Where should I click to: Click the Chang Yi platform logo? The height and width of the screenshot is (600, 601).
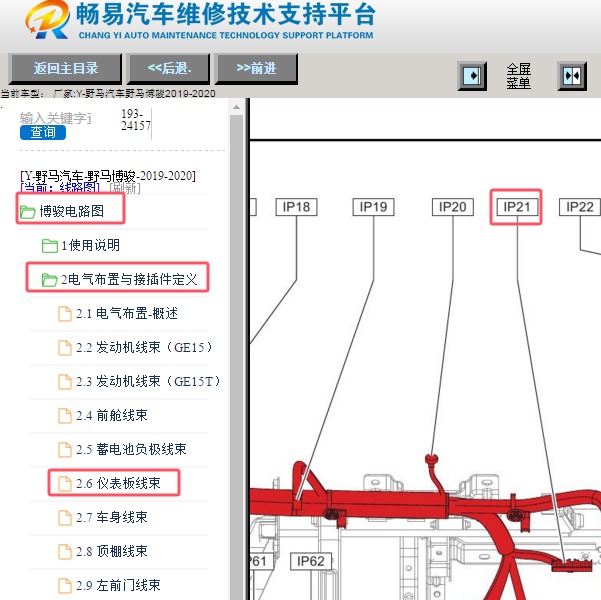click(48, 20)
